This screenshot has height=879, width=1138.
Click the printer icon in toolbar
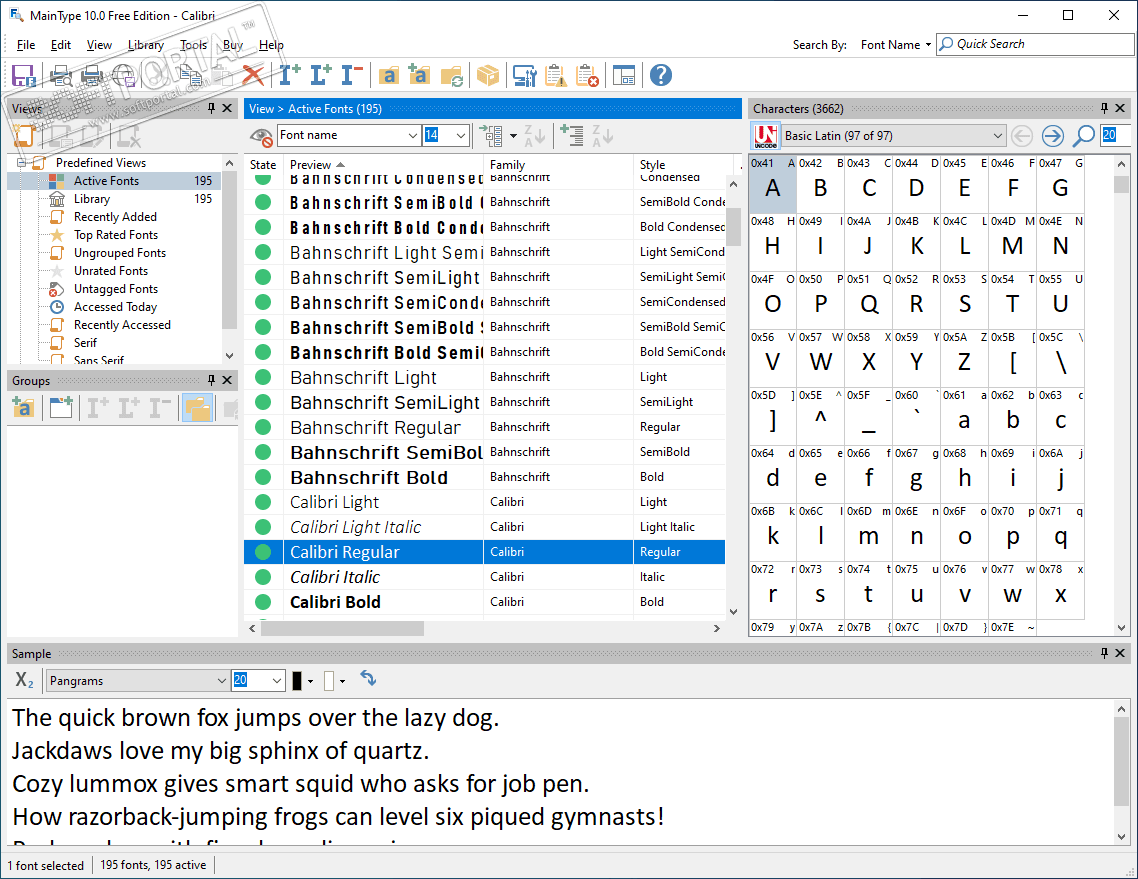[91, 75]
